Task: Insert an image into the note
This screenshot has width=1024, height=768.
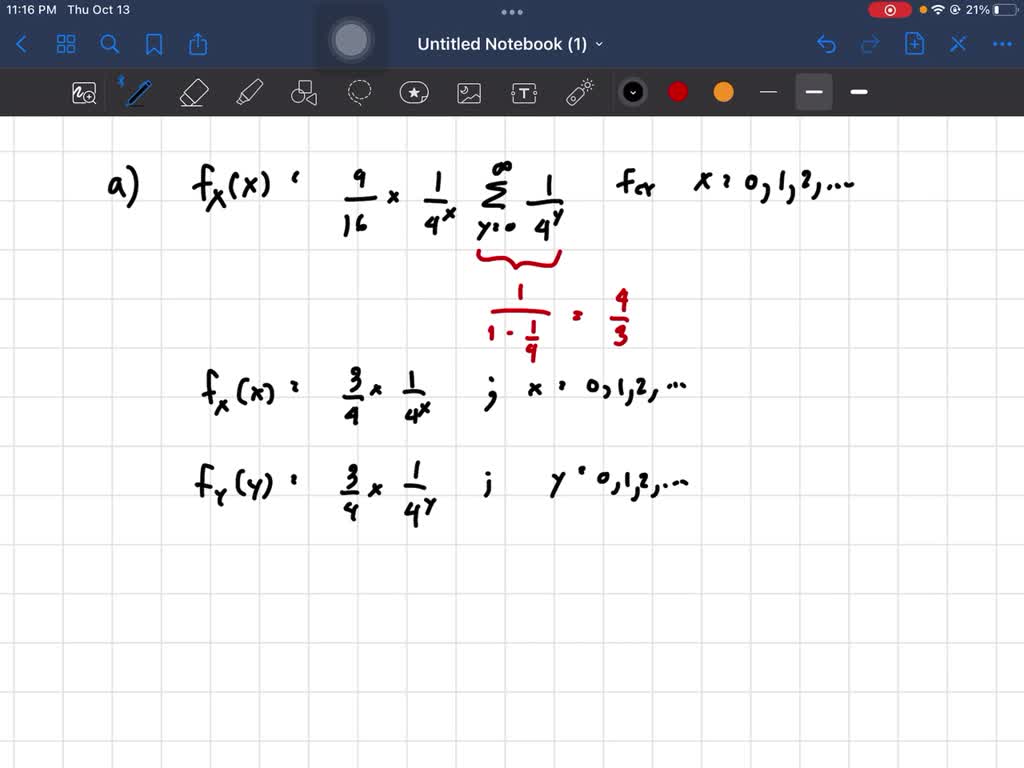Action: pyautogui.click(x=468, y=92)
